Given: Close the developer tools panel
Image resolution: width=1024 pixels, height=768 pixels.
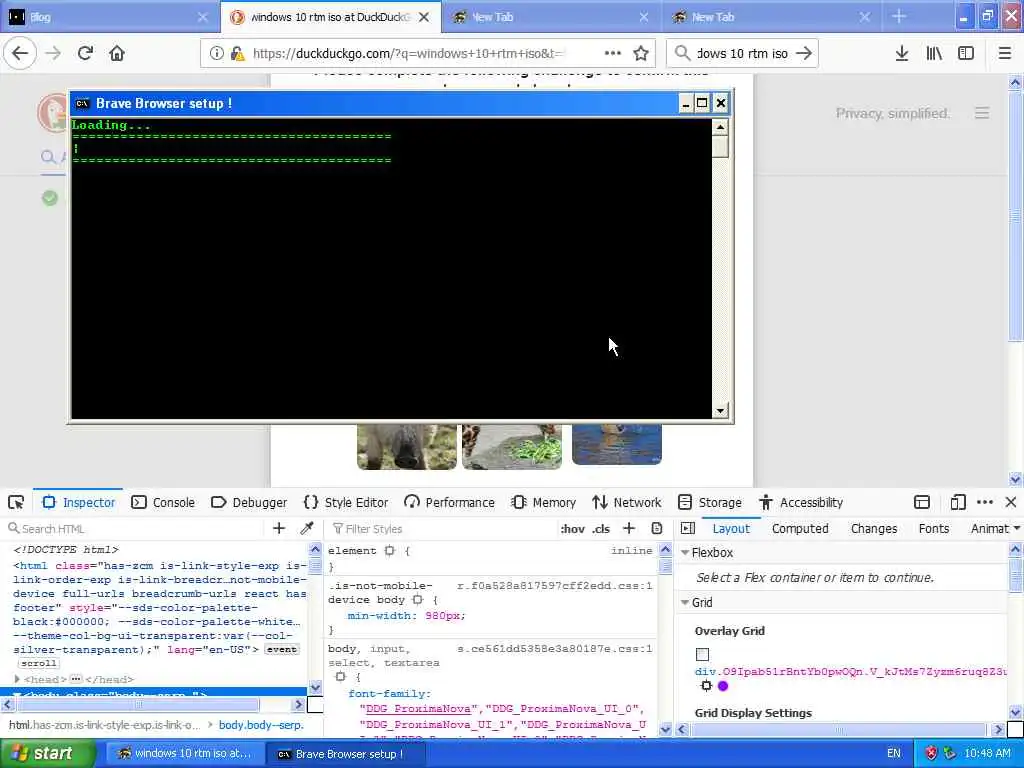Looking at the screenshot, I should pyautogui.click(x=1011, y=502).
